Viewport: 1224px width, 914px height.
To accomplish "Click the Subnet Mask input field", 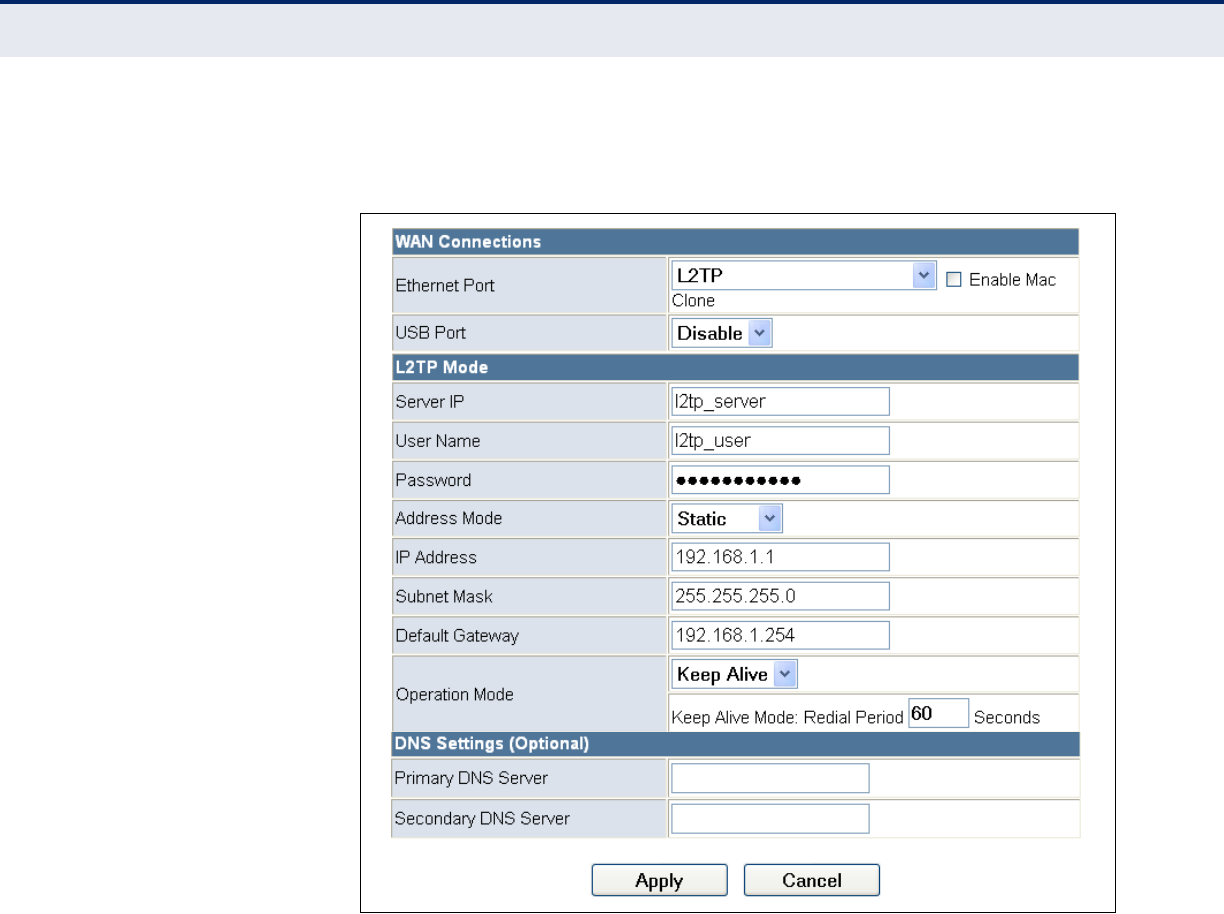I will tap(780, 596).
